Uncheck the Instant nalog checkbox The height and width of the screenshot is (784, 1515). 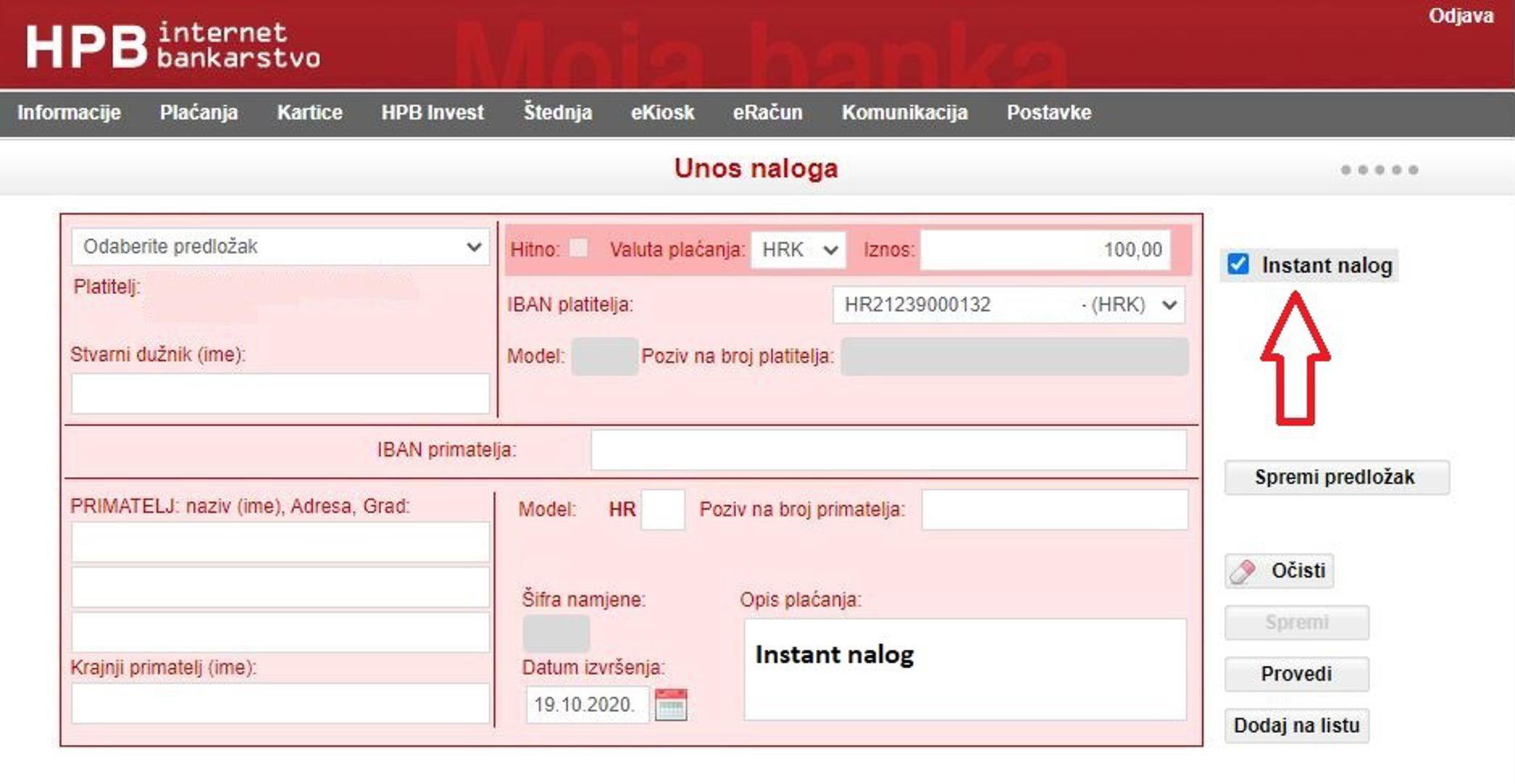1238,264
